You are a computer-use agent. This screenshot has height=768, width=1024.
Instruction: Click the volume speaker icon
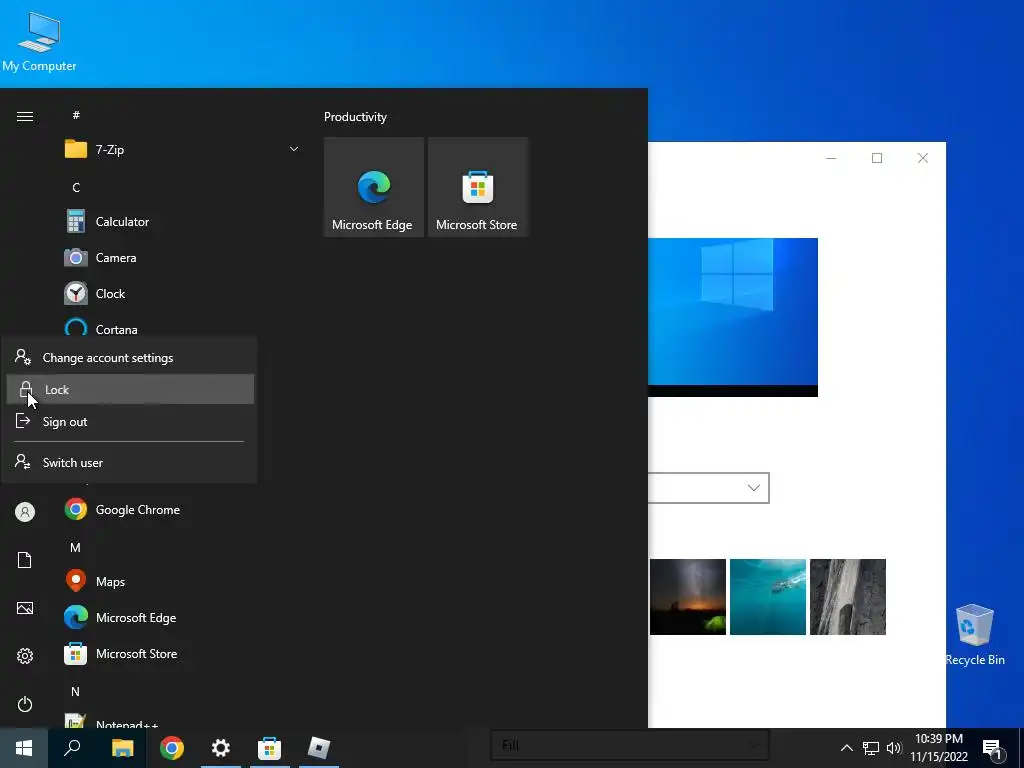[x=893, y=748]
